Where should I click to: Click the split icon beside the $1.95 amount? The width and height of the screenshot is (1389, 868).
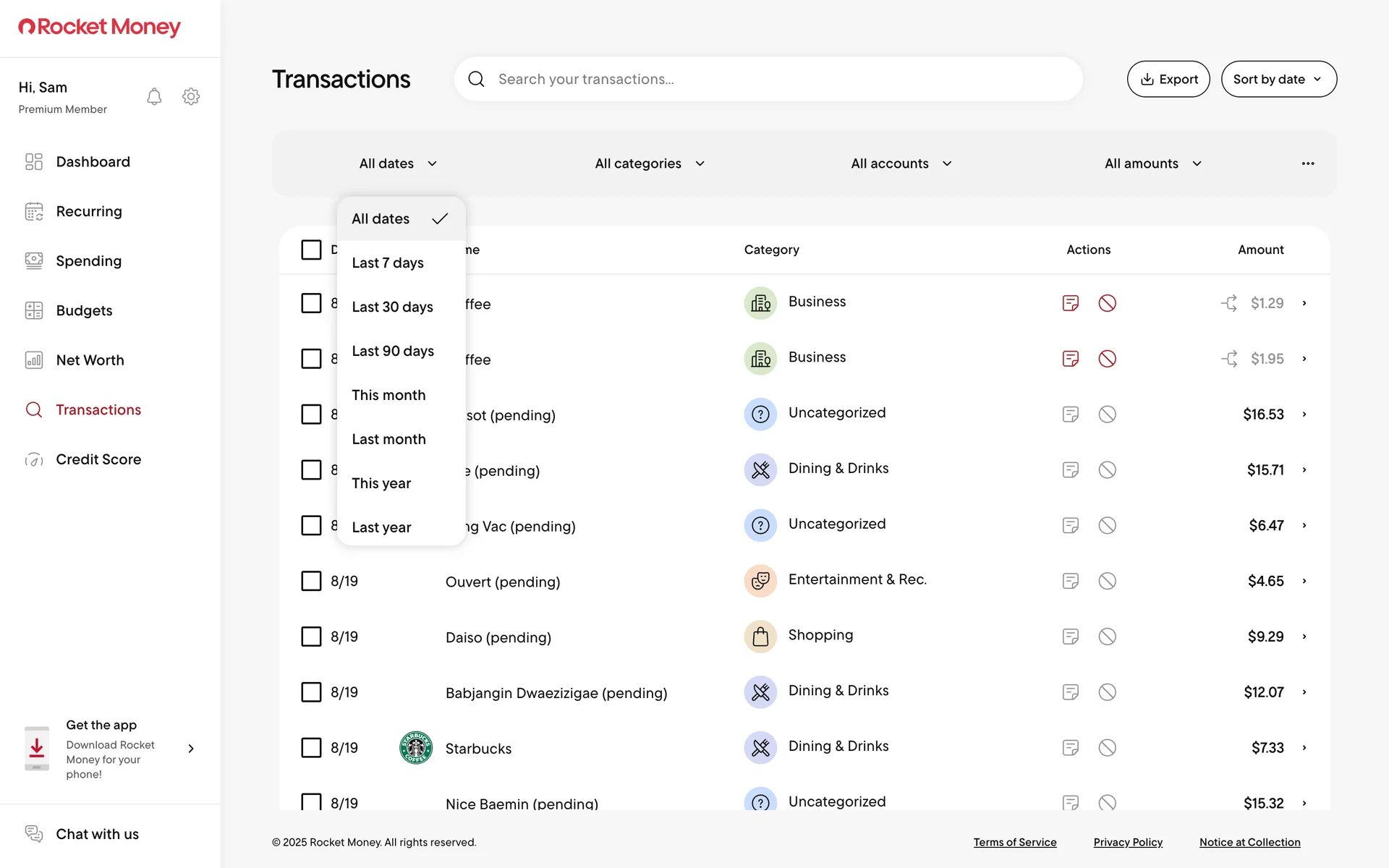click(x=1229, y=359)
